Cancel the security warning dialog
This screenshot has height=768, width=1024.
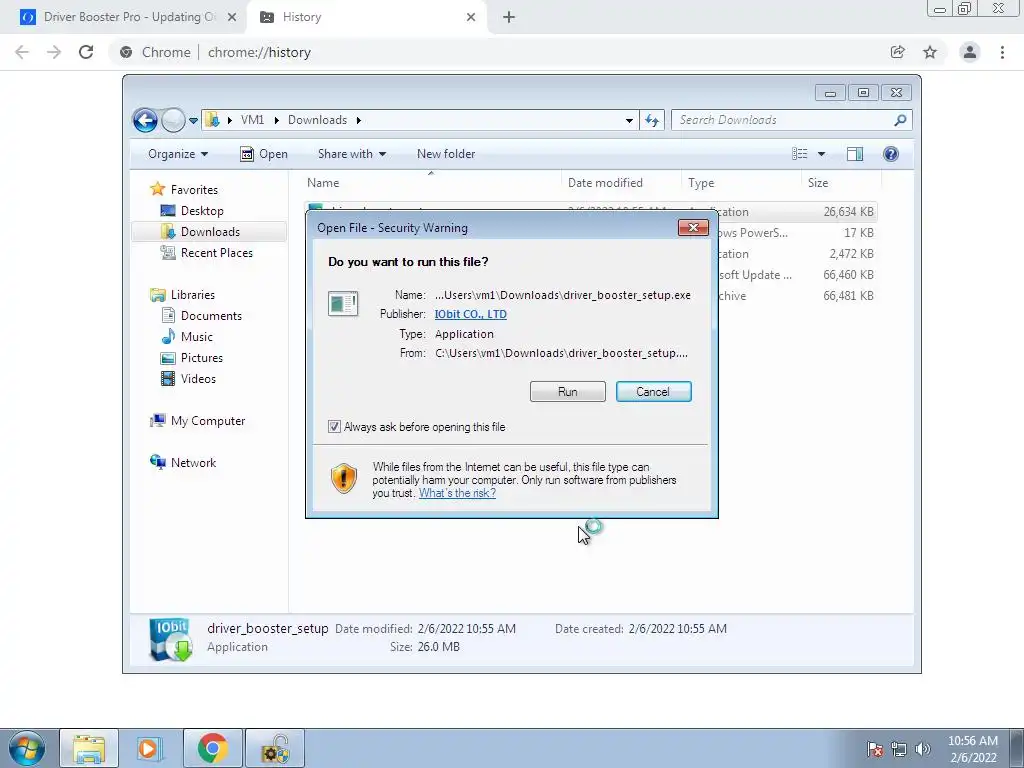tap(653, 392)
